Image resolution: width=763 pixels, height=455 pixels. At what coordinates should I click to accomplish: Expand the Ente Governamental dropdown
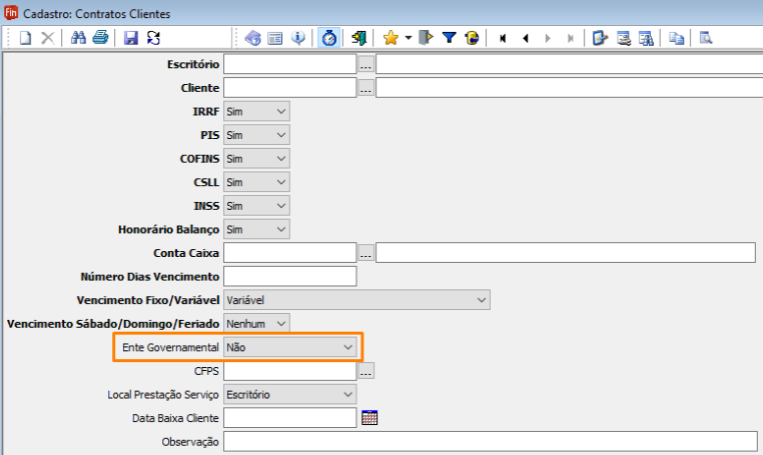(289, 347)
